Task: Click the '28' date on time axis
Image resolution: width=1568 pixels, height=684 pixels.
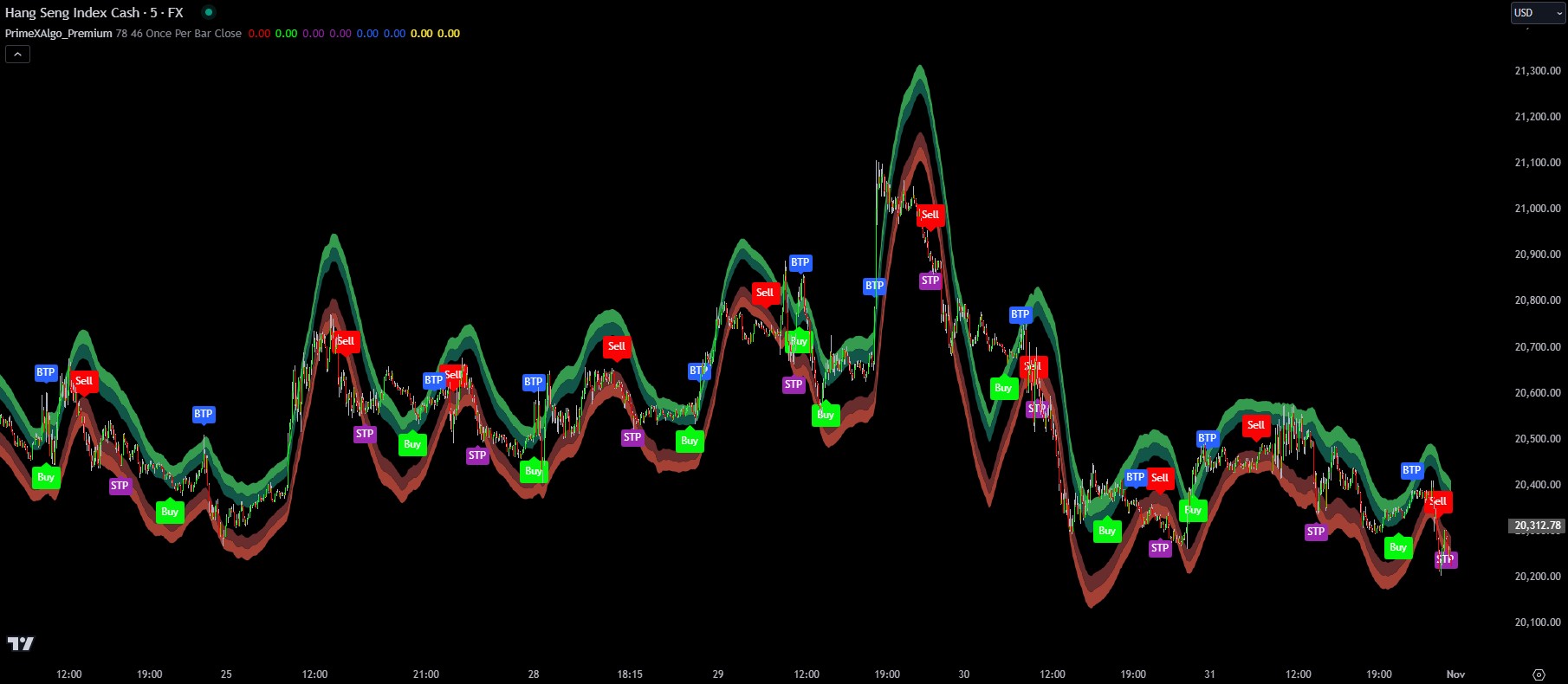Action: click(x=534, y=674)
